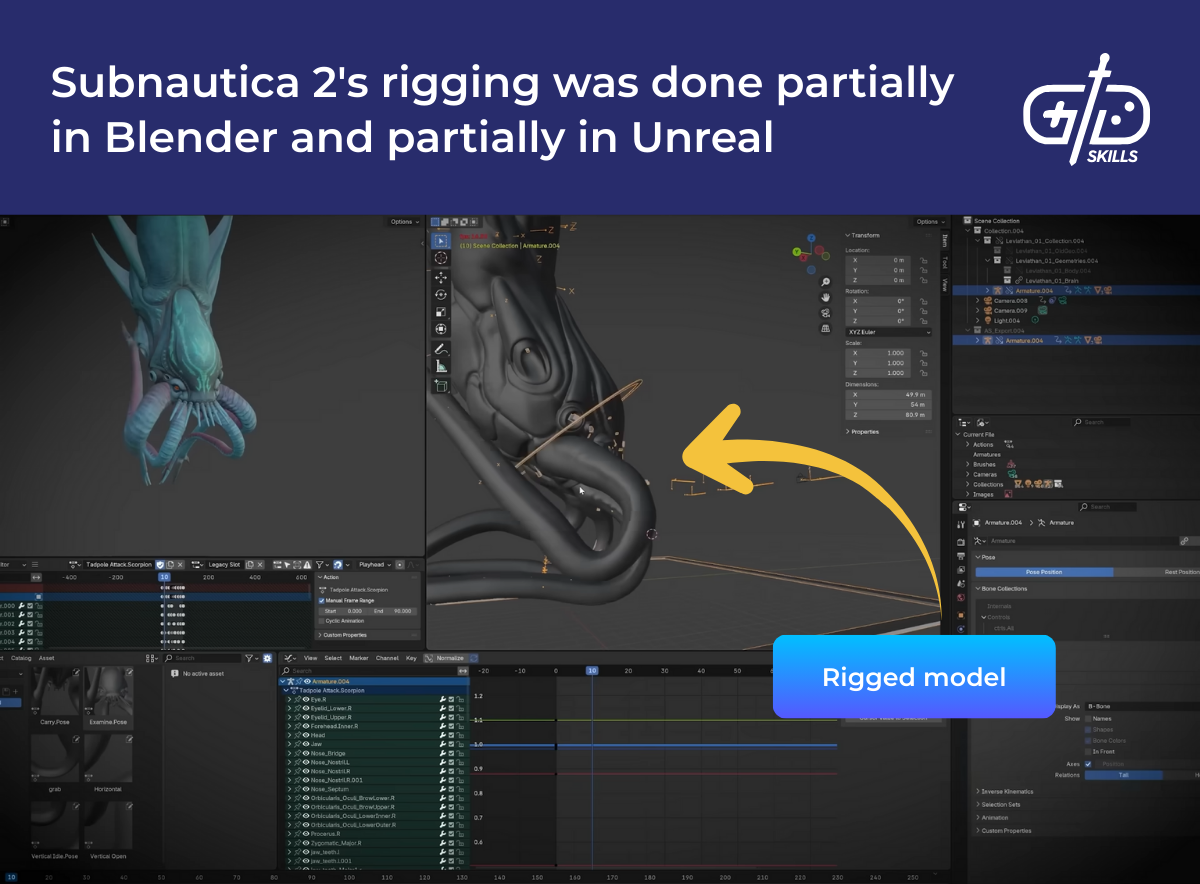Switch the armature to Rest Position
Image resolution: width=1200 pixels, height=884 pixels.
[x=1180, y=572]
